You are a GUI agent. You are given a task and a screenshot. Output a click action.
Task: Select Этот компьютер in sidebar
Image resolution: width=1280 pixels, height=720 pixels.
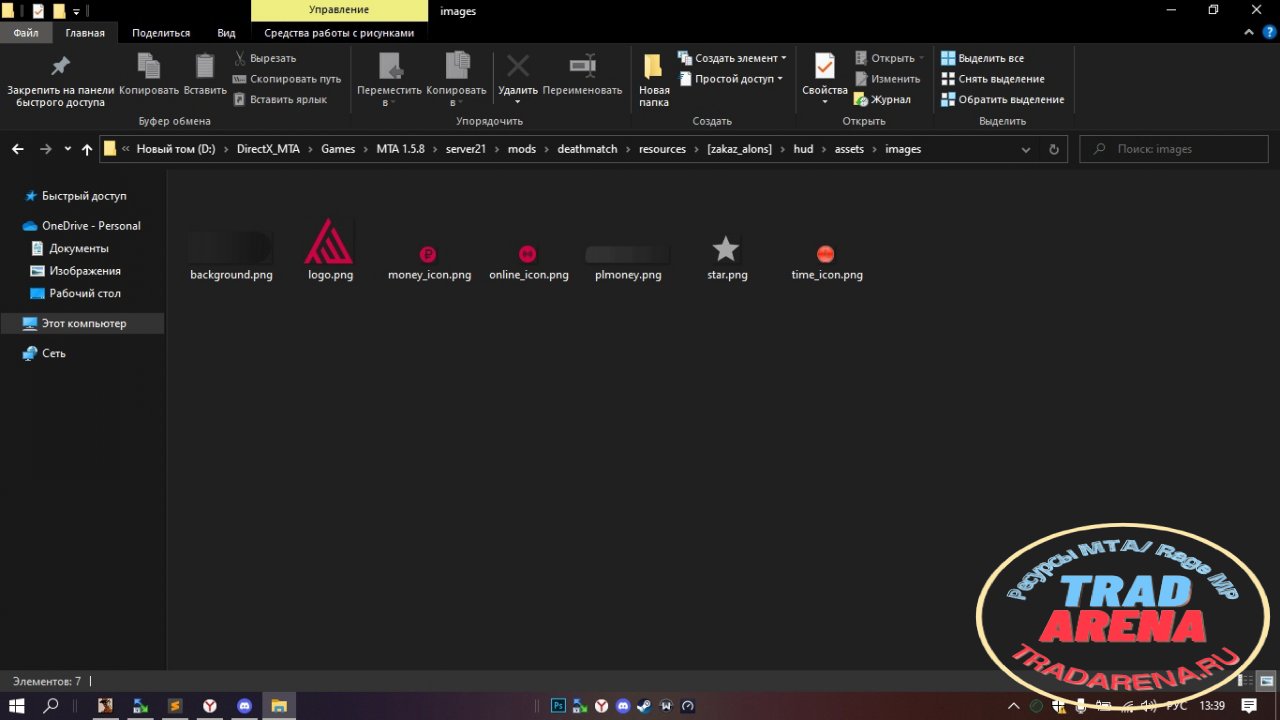click(82, 324)
